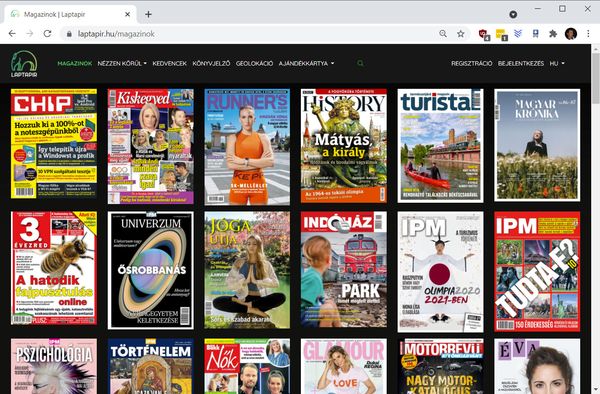Open the GEOLOKÁCIÓ menu item

pos(254,63)
